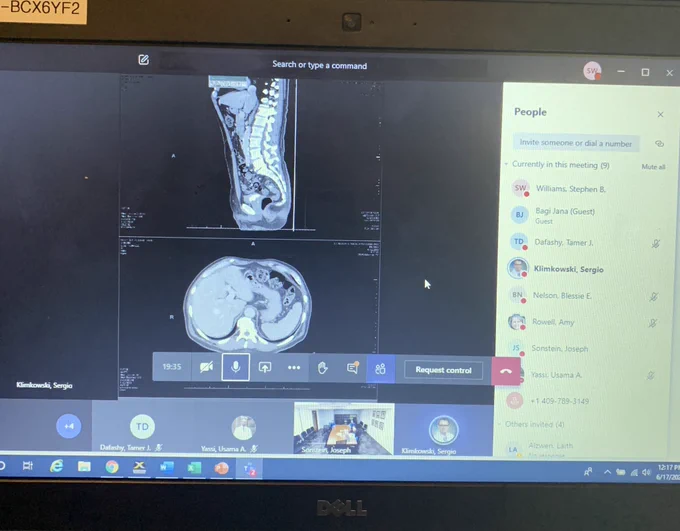Toggle the camera in the meeting toolbar
The height and width of the screenshot is (531, 680).
tap(206, 367)
